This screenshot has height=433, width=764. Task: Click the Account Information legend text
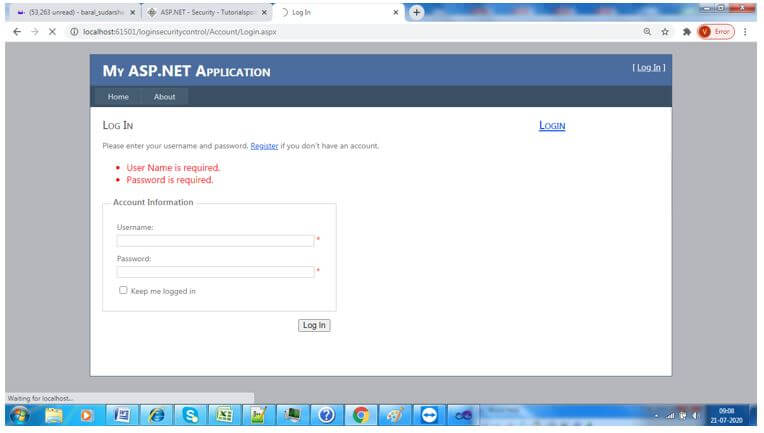tap(153, 202)
